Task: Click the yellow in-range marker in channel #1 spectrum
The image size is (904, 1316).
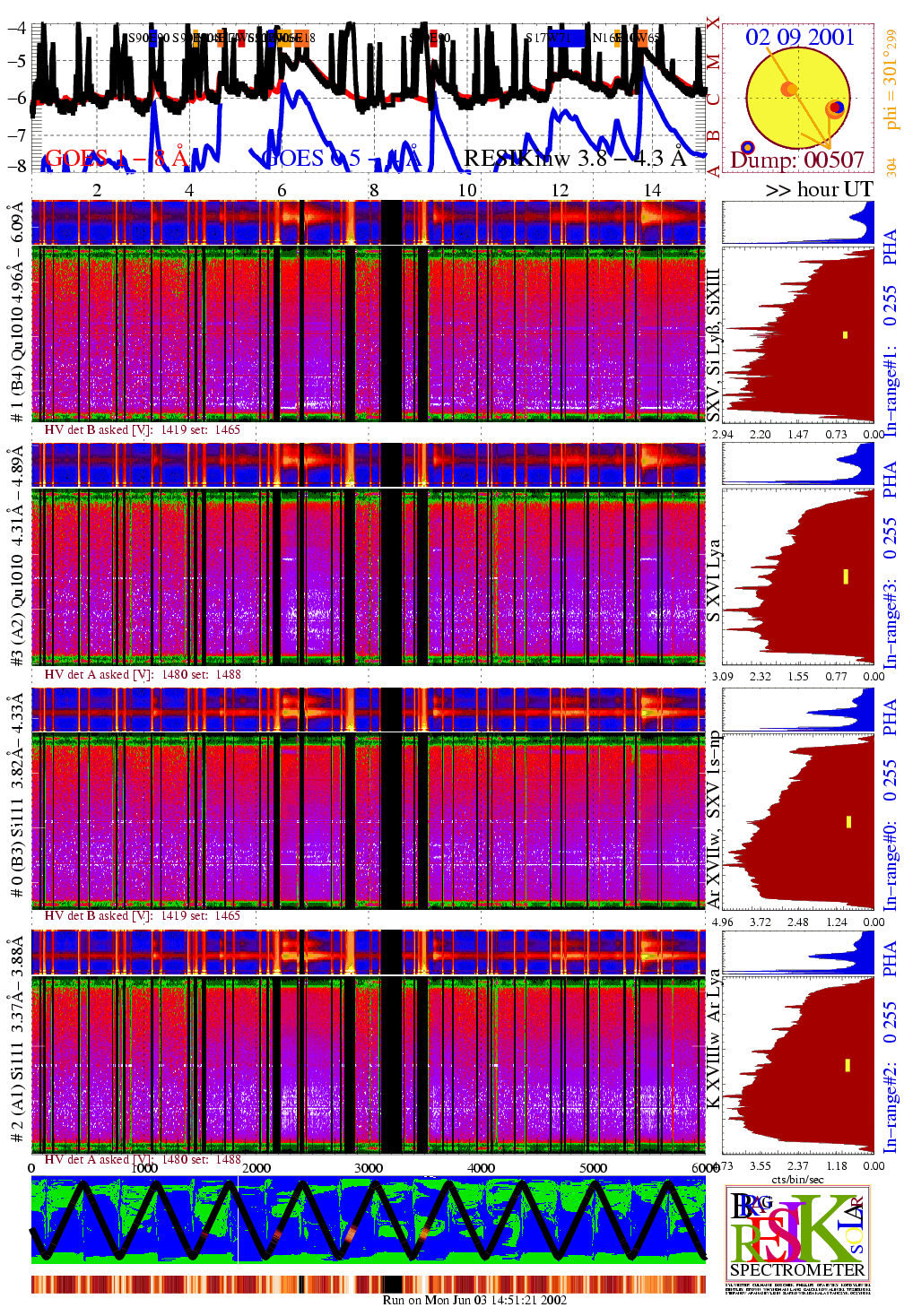Action: coord(845,335)
